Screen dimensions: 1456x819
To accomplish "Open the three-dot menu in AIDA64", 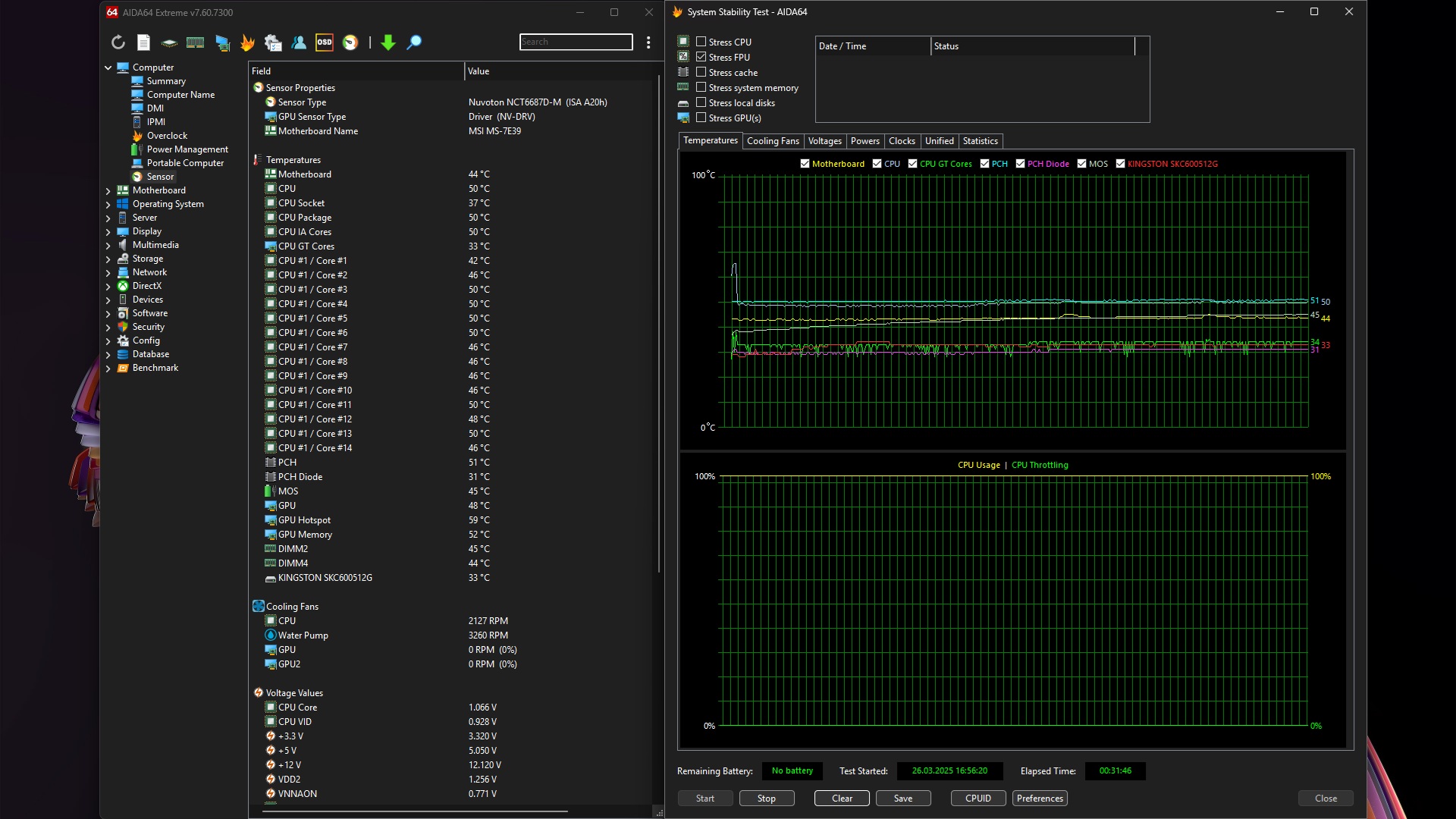I will (x=648, y=42).
